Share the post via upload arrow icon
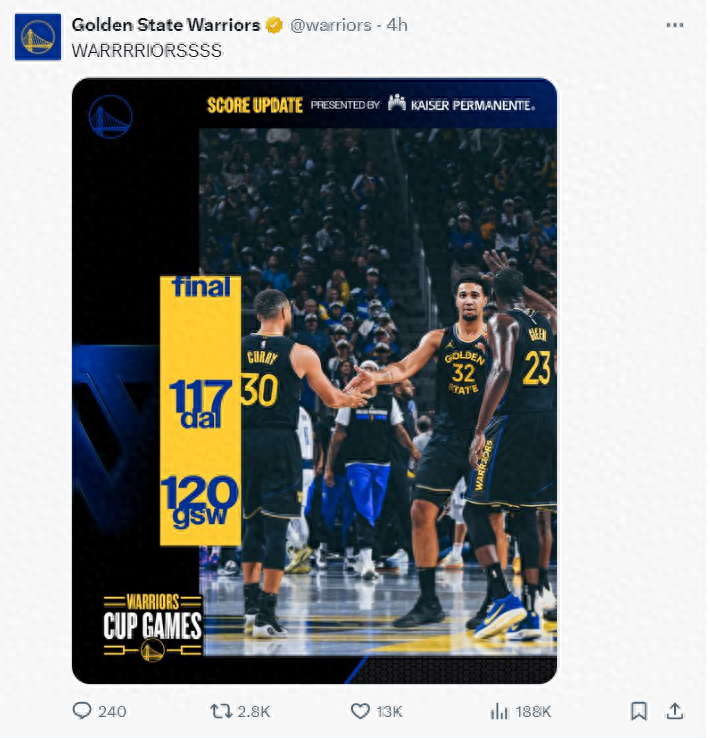710x738 pixels. pos(674,711)
